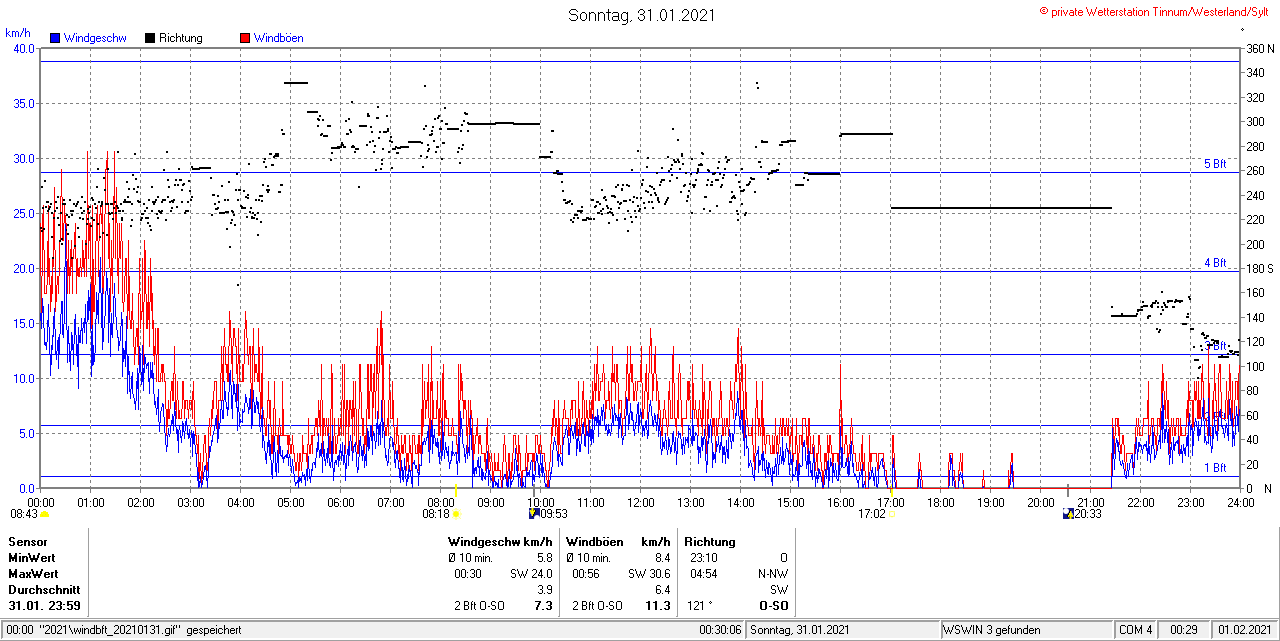The image size is (1280, 641).
Task: Click the 12:00 tick label on the time axis
Action: (x=640, y=502)
